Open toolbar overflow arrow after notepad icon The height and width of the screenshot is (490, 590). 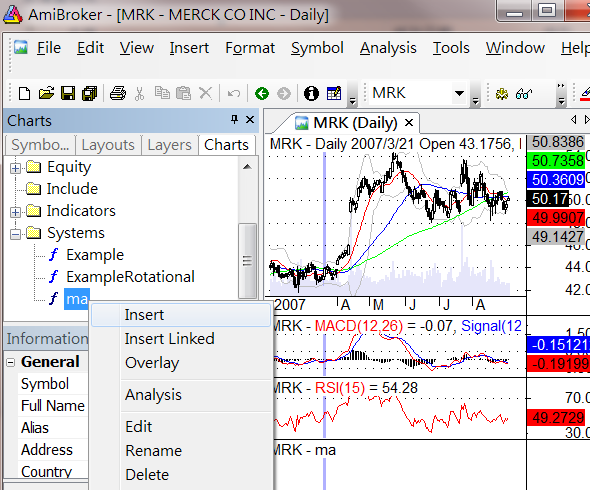(352, 93)
